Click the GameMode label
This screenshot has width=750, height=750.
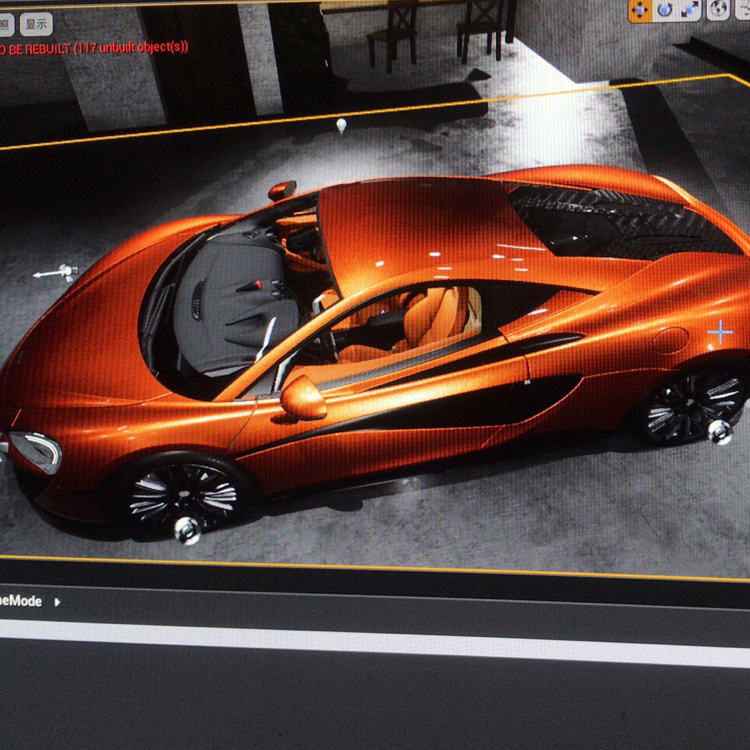[x=22, y=602]
